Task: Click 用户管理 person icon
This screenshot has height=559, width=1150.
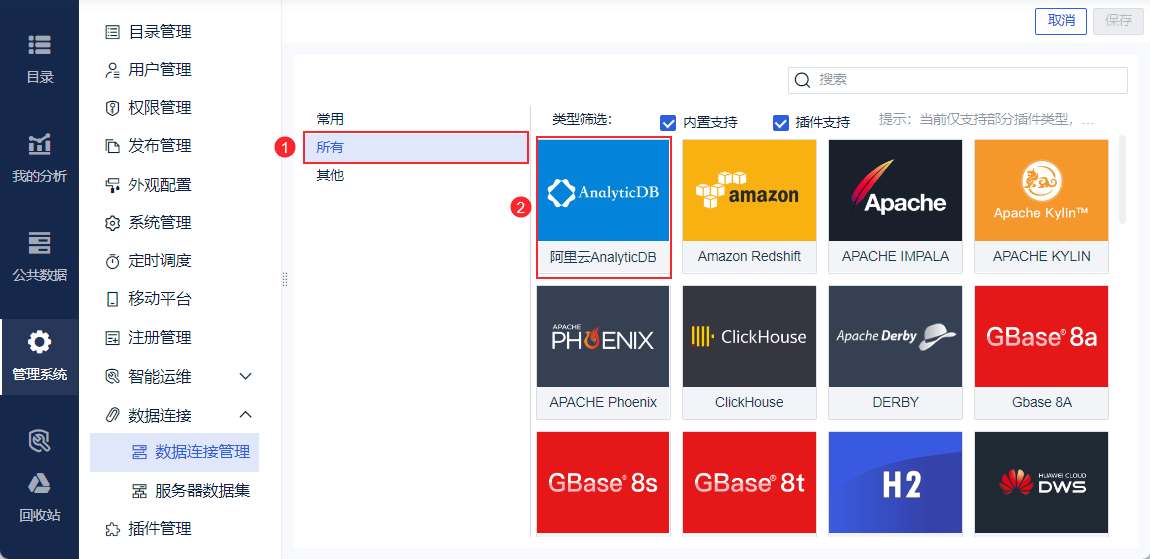Action: [x=112, y=70]
